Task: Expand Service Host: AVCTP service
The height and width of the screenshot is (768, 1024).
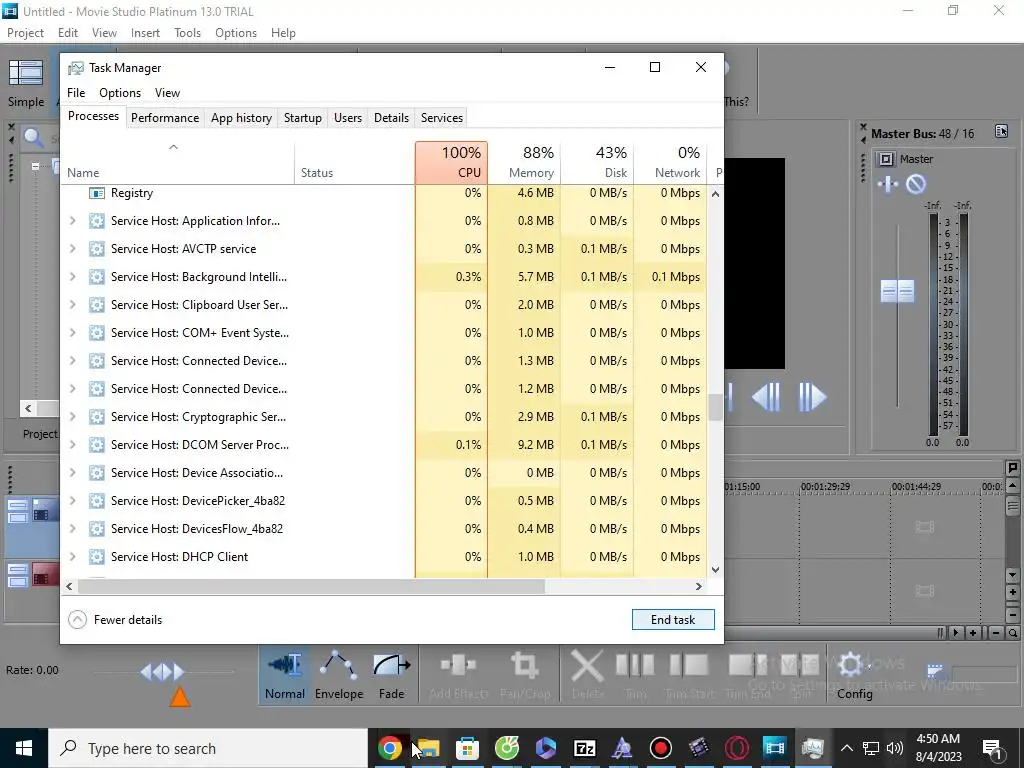Action: coord(72,249)
